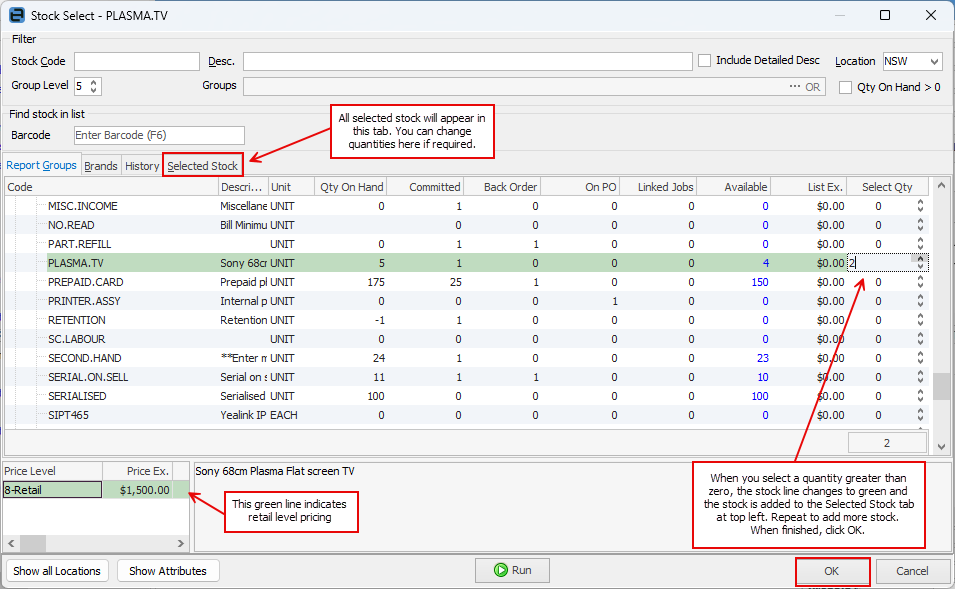Image resolution: width=955 pixels, height=589 pixels.
Task: Open the History tab
Action: click(x=142, y=166)
